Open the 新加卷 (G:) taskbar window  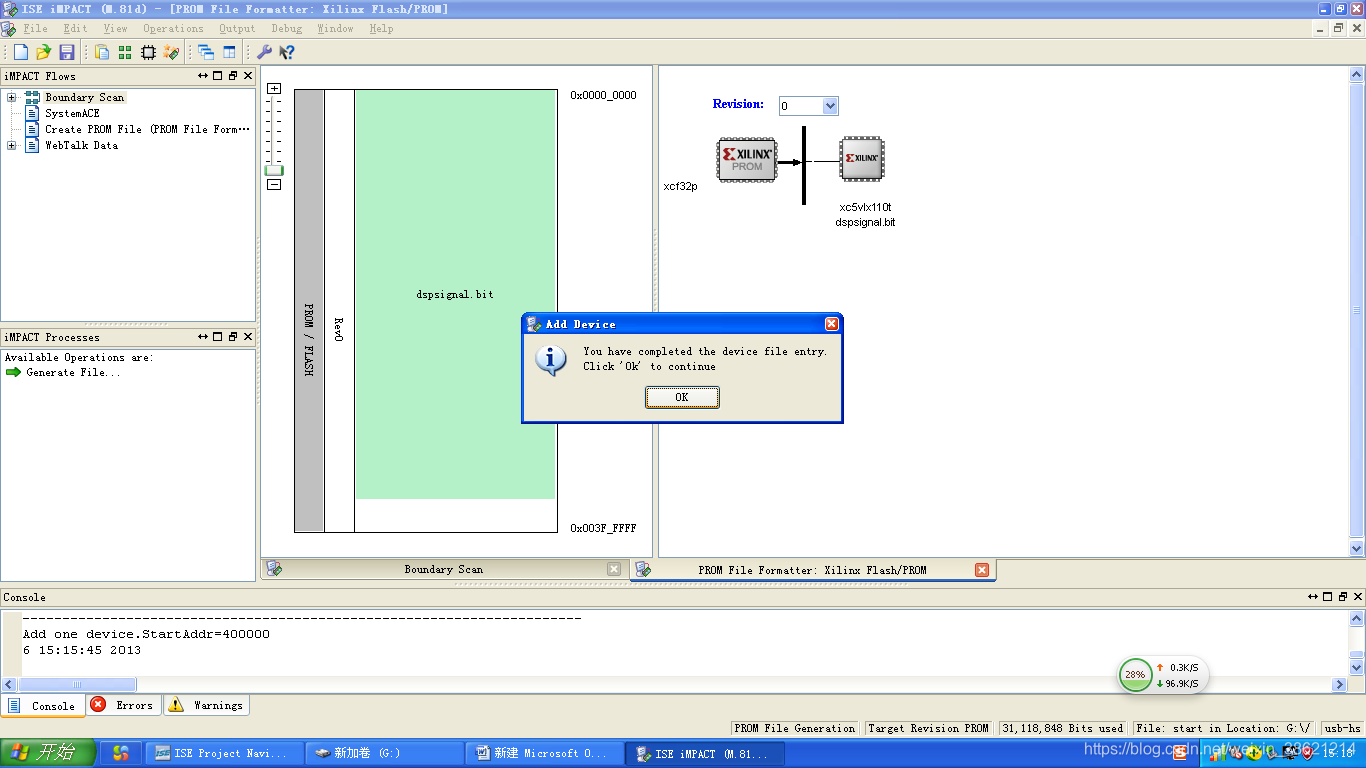coord(385,753)
